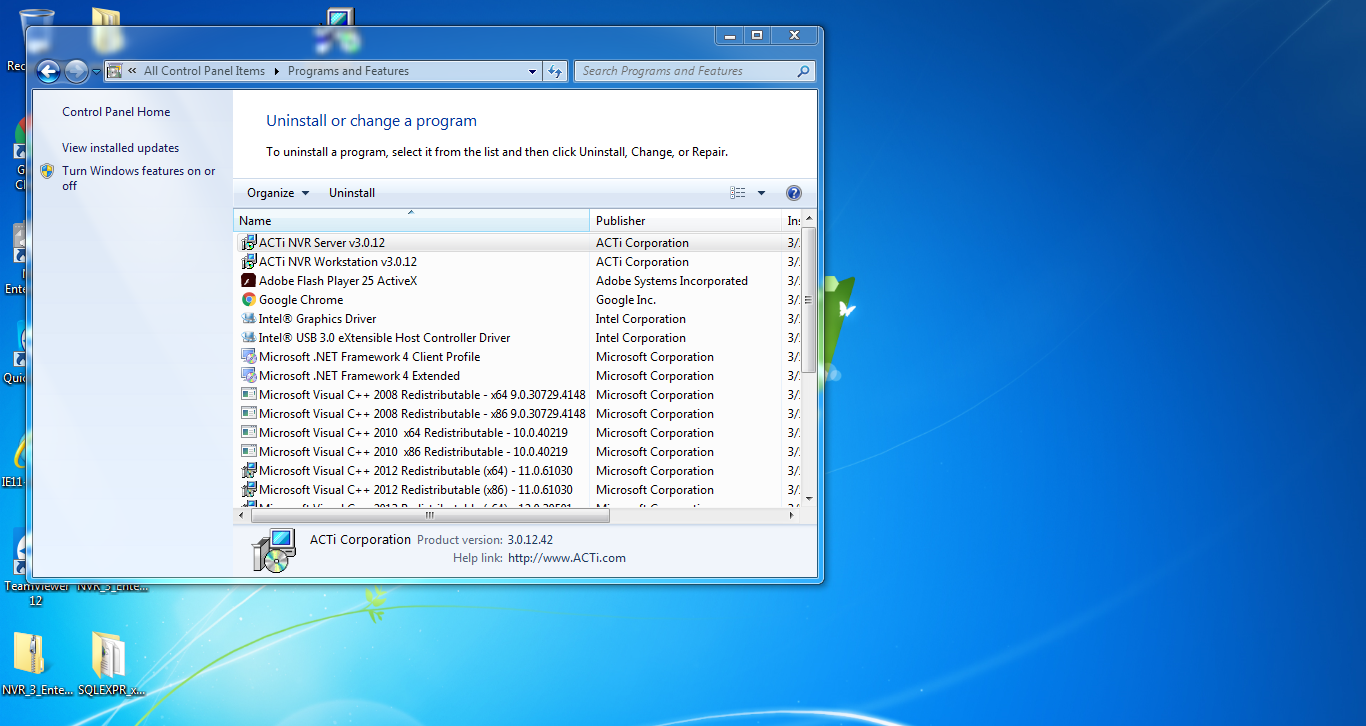The height and width of the screenshot is (726, 1366).
Task: Click the large ACTi installer icon in details pane
Action: (x=273, y=550)
